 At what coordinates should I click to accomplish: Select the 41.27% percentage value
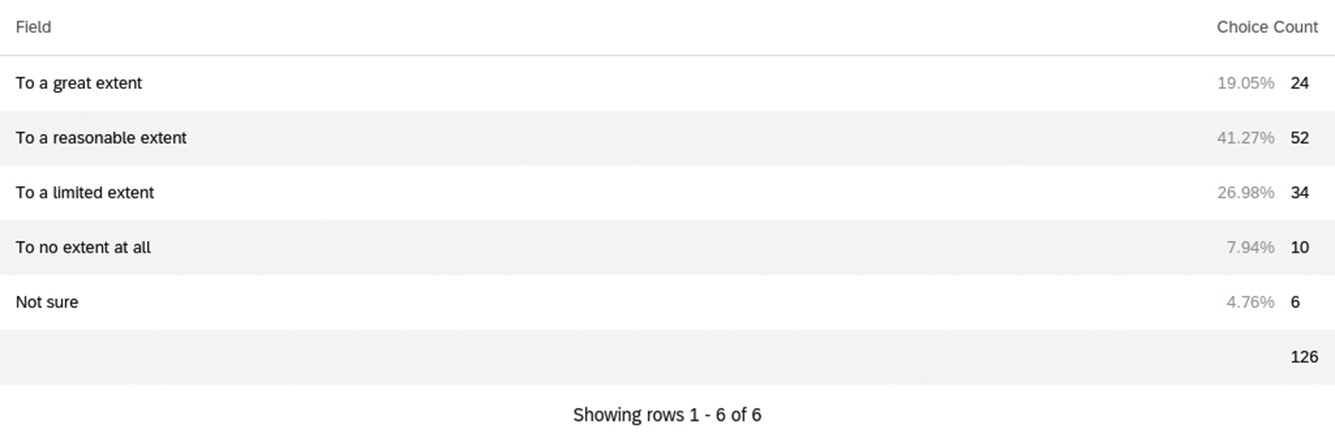click(1245, 138)
